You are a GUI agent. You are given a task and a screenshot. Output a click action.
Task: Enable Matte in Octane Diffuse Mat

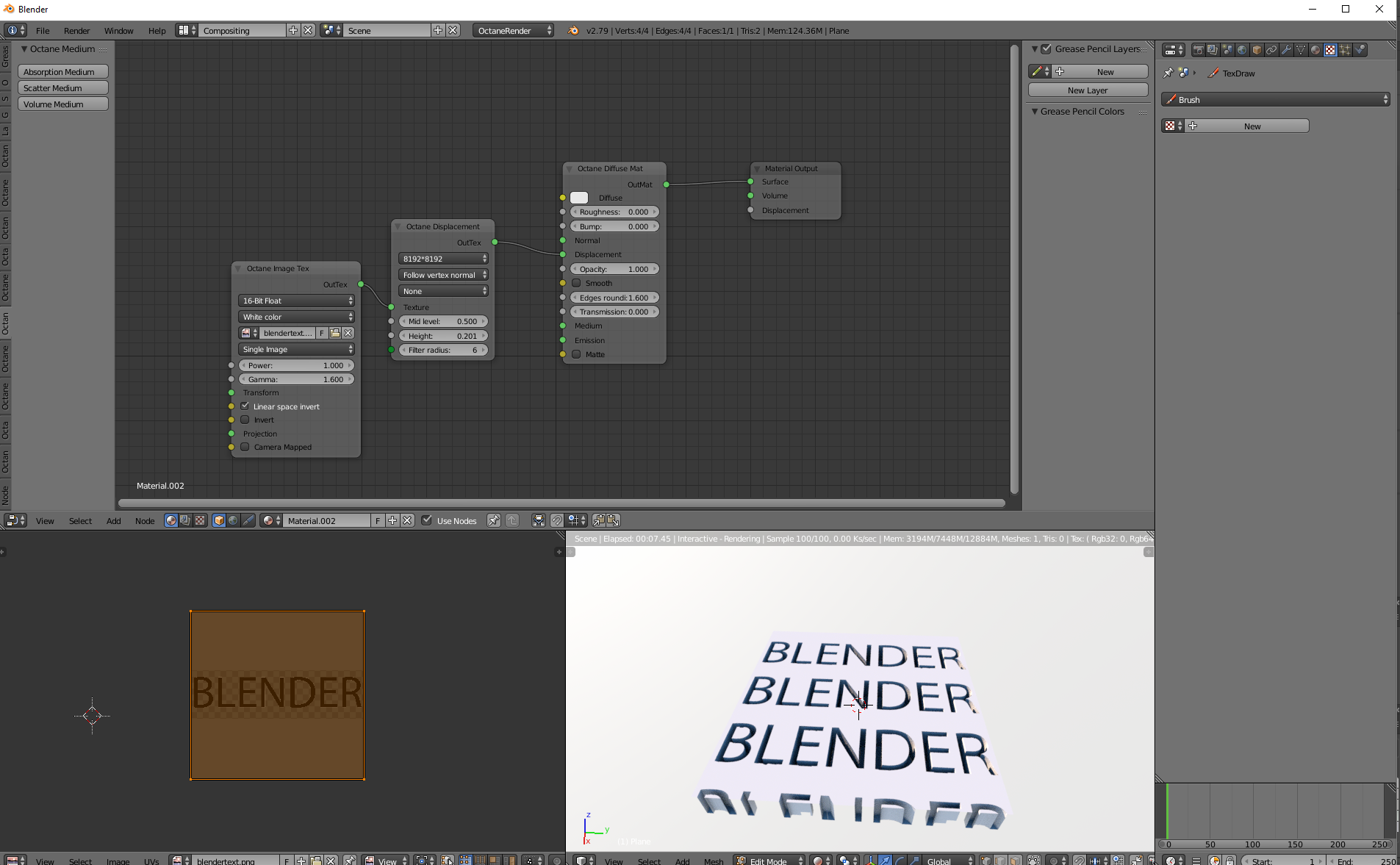[x=577, y=354]
